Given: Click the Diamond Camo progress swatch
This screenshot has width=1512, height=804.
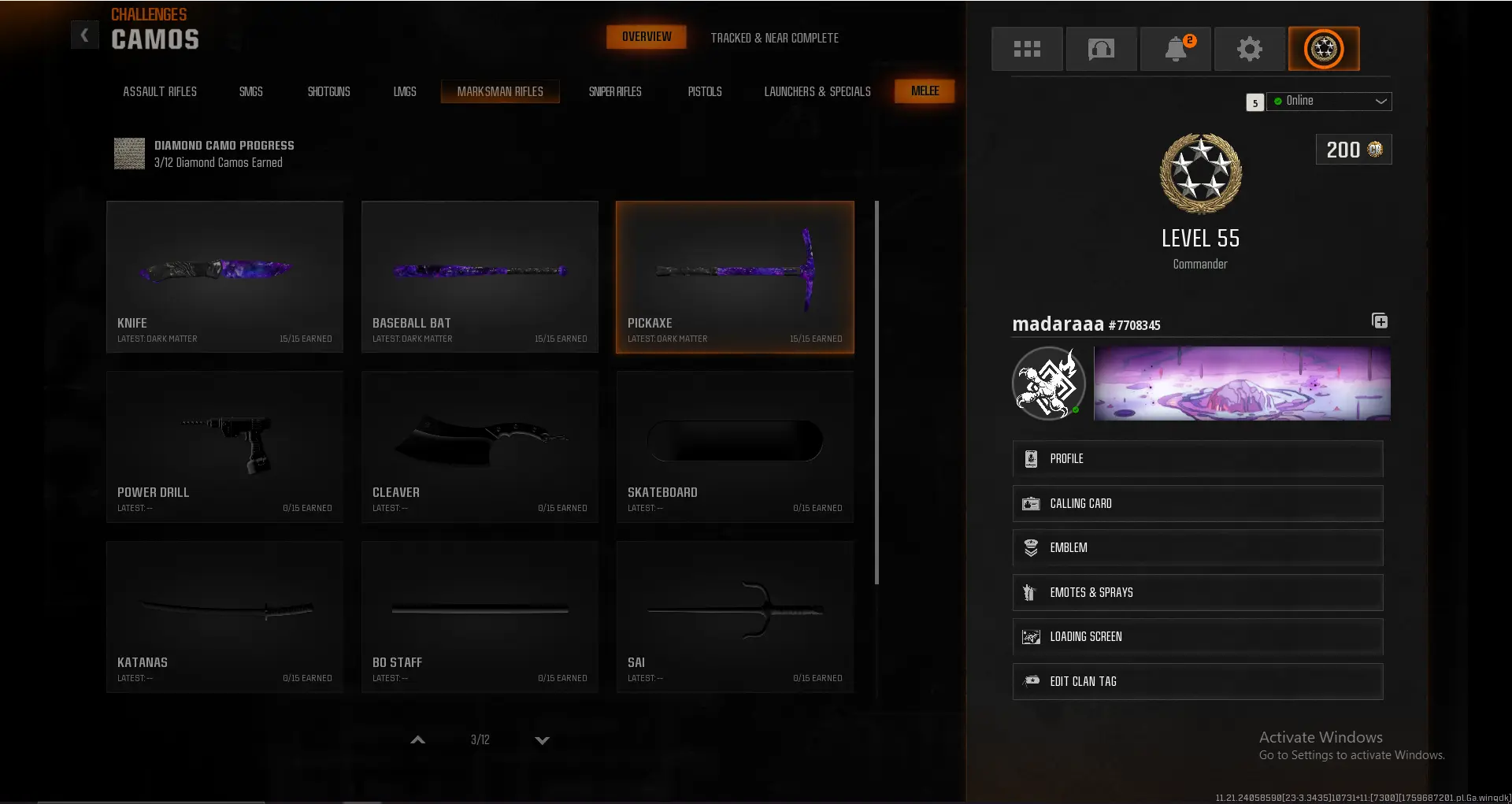Looking at the screenshot, I should [129, 154].
